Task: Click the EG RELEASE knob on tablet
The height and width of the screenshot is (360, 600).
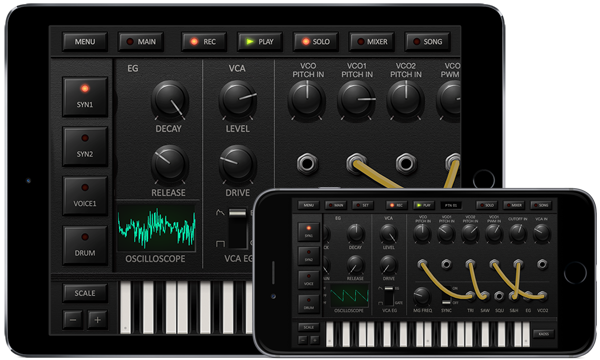Action: (169, 165)
